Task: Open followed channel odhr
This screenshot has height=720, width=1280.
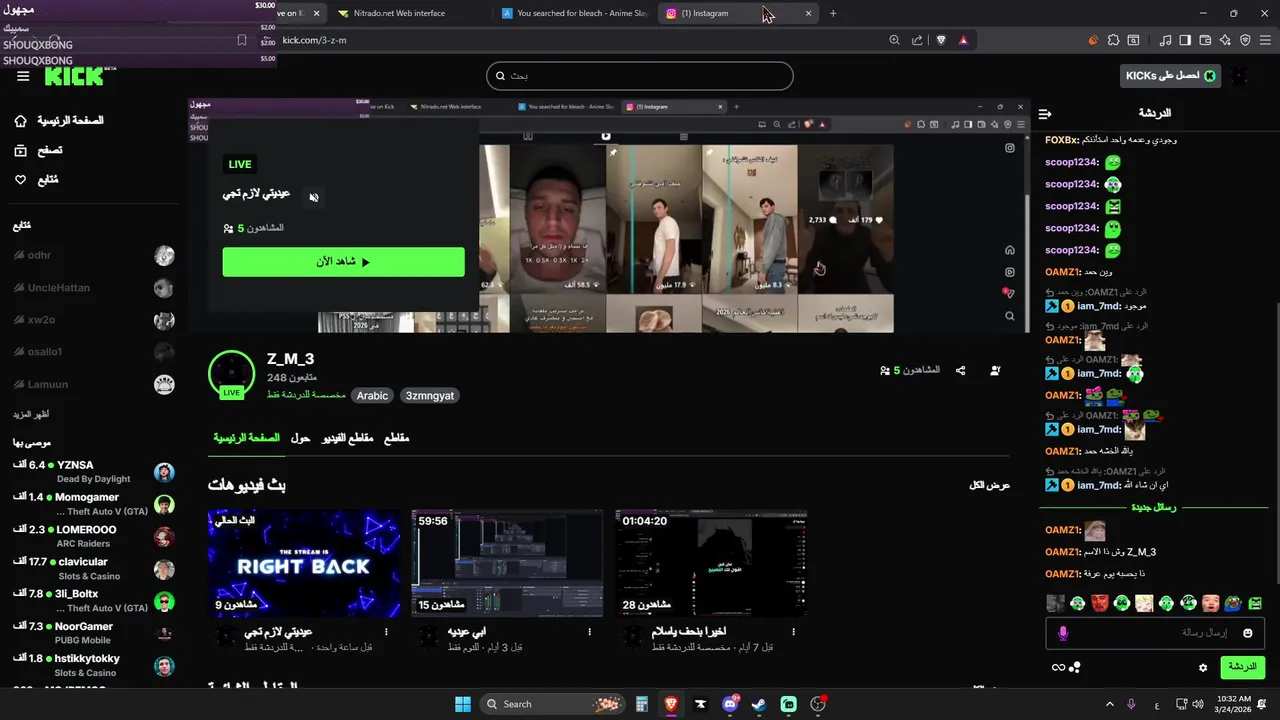Action: tap(94, 256)
